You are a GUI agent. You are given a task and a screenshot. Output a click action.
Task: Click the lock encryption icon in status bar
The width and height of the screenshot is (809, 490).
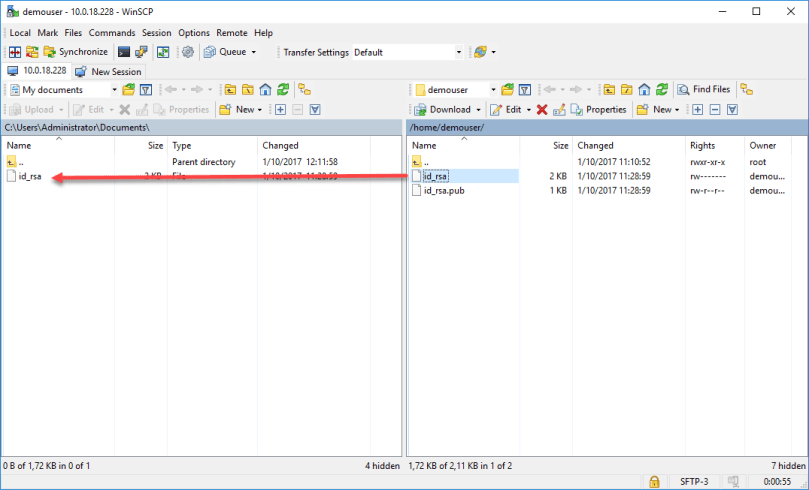coord(654,482)
